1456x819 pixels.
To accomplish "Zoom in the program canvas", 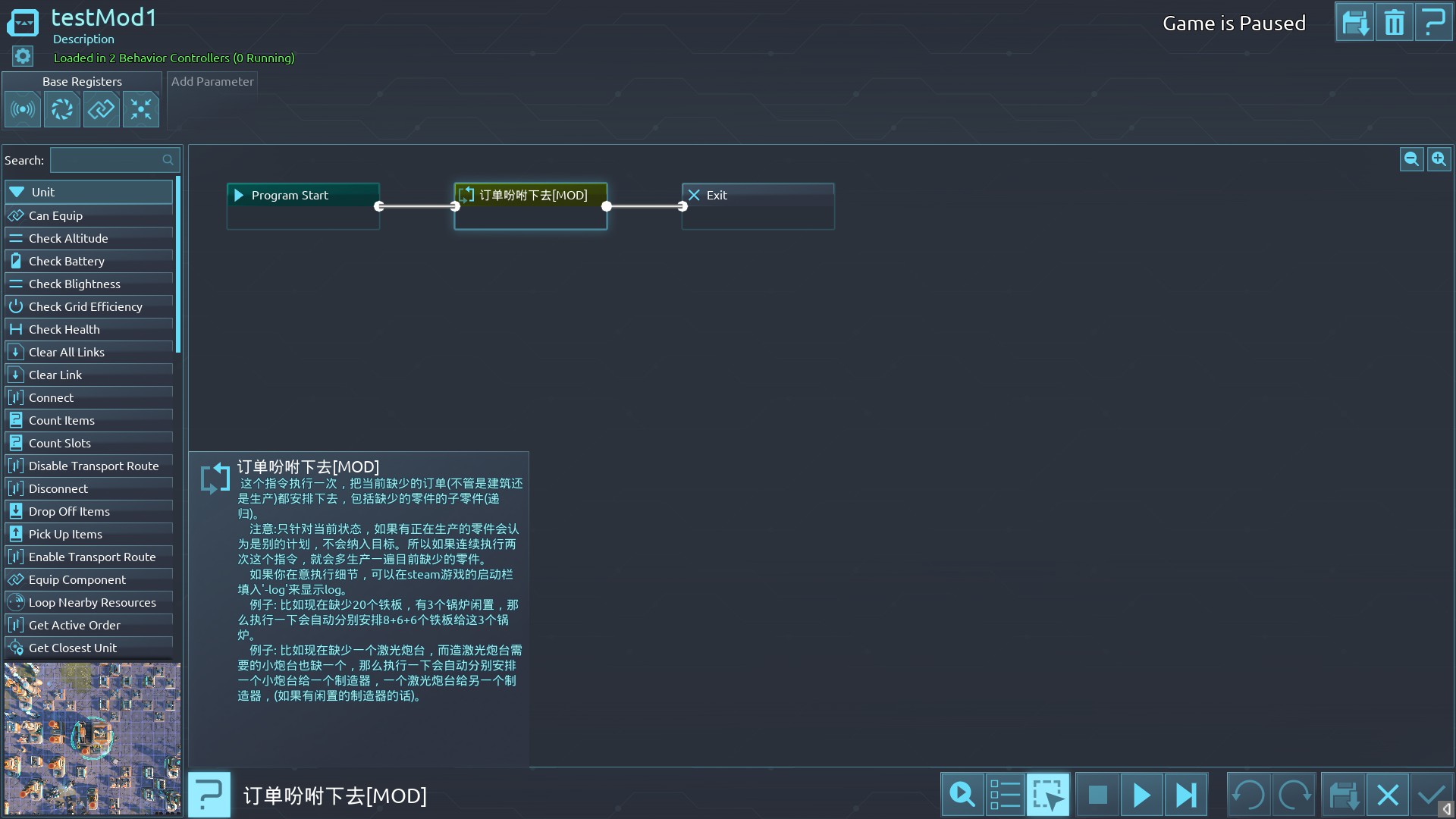I will pyautogui.click(x=1439, y=159).
